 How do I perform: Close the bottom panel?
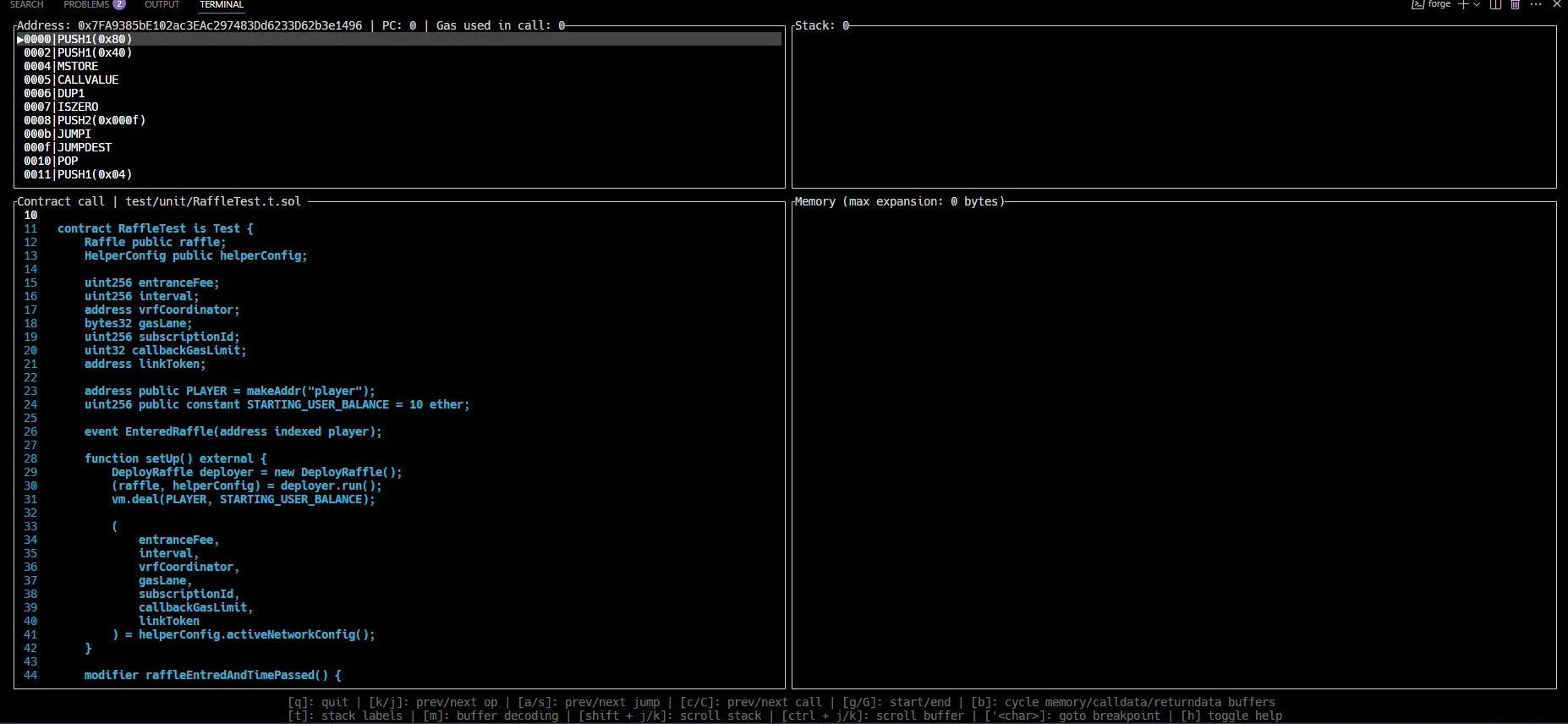[x=1557, y=4]
